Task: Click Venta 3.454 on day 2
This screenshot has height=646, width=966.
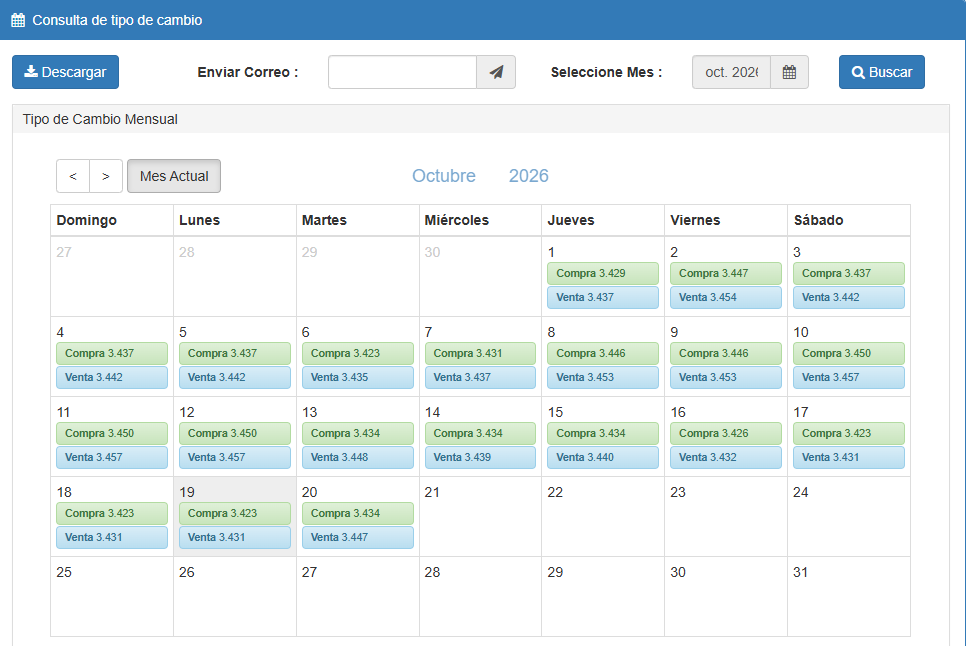Action: (x=726, y=297)
